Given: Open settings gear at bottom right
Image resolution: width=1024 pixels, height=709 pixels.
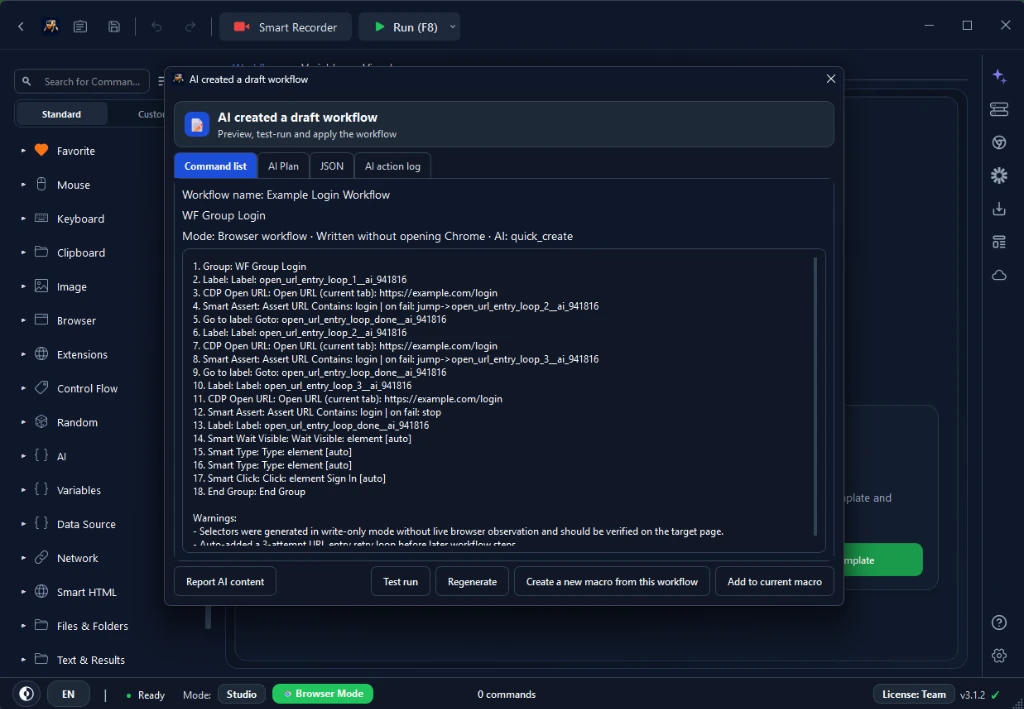Looking at the screenshot, I should [999, 655].
